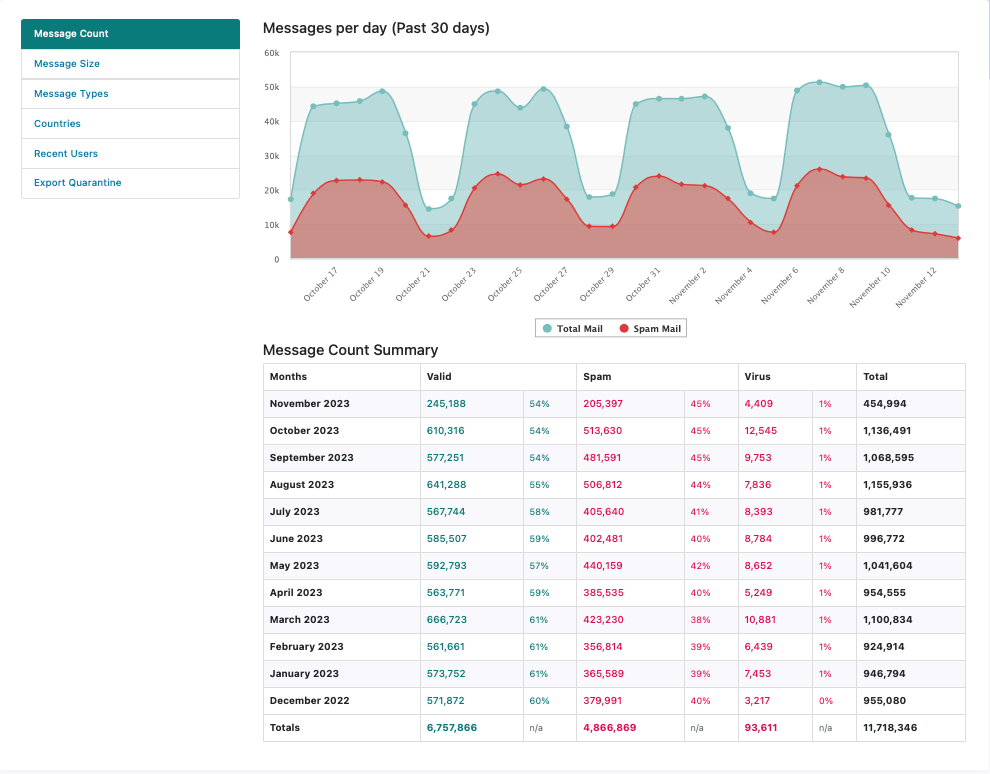
Task: Click valid count 610,316
Action: tap(446, 431)
